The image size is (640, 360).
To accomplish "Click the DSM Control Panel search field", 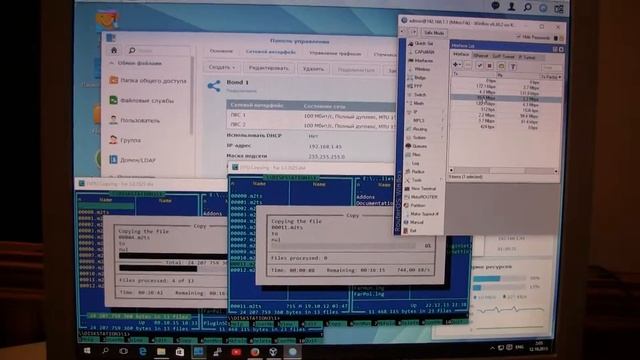I will [158, 50].
